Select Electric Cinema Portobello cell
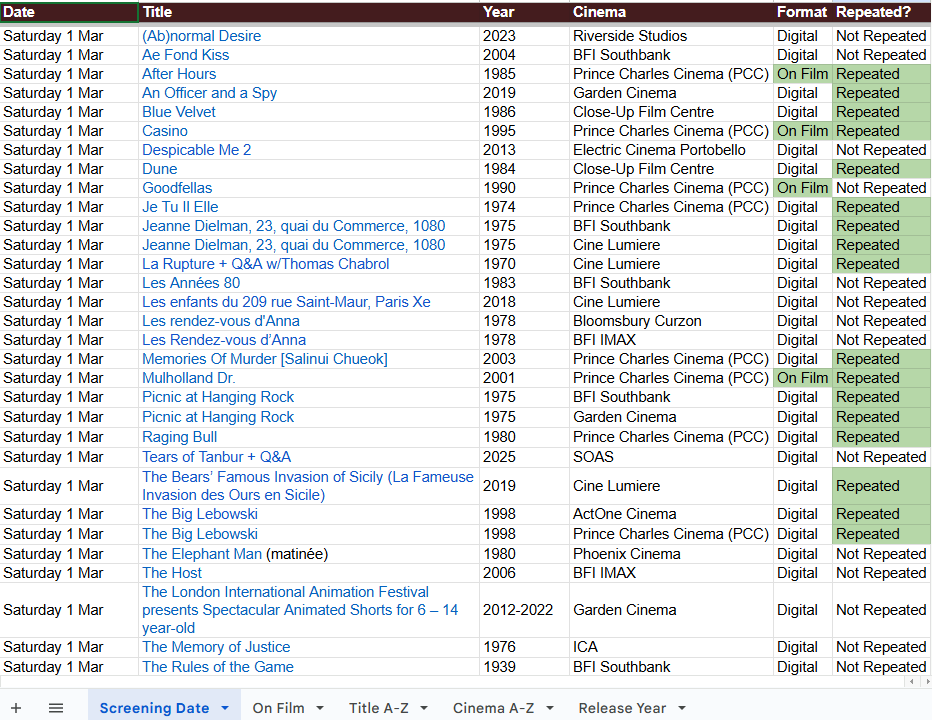 pyautogui.click(x=671, y=150)
